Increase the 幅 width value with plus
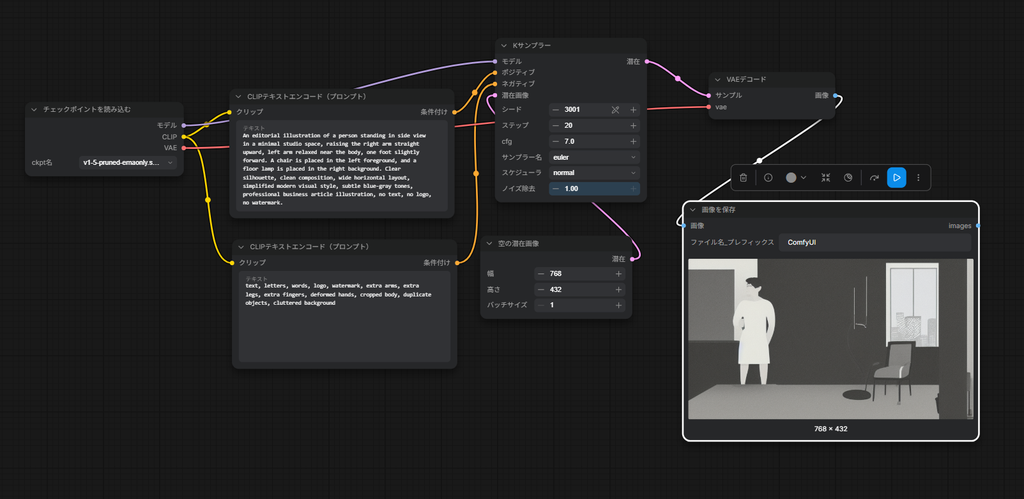Image resolution: width=1024 pixels, height=499 pixels. pyautogui.click(x=618, y=274)
